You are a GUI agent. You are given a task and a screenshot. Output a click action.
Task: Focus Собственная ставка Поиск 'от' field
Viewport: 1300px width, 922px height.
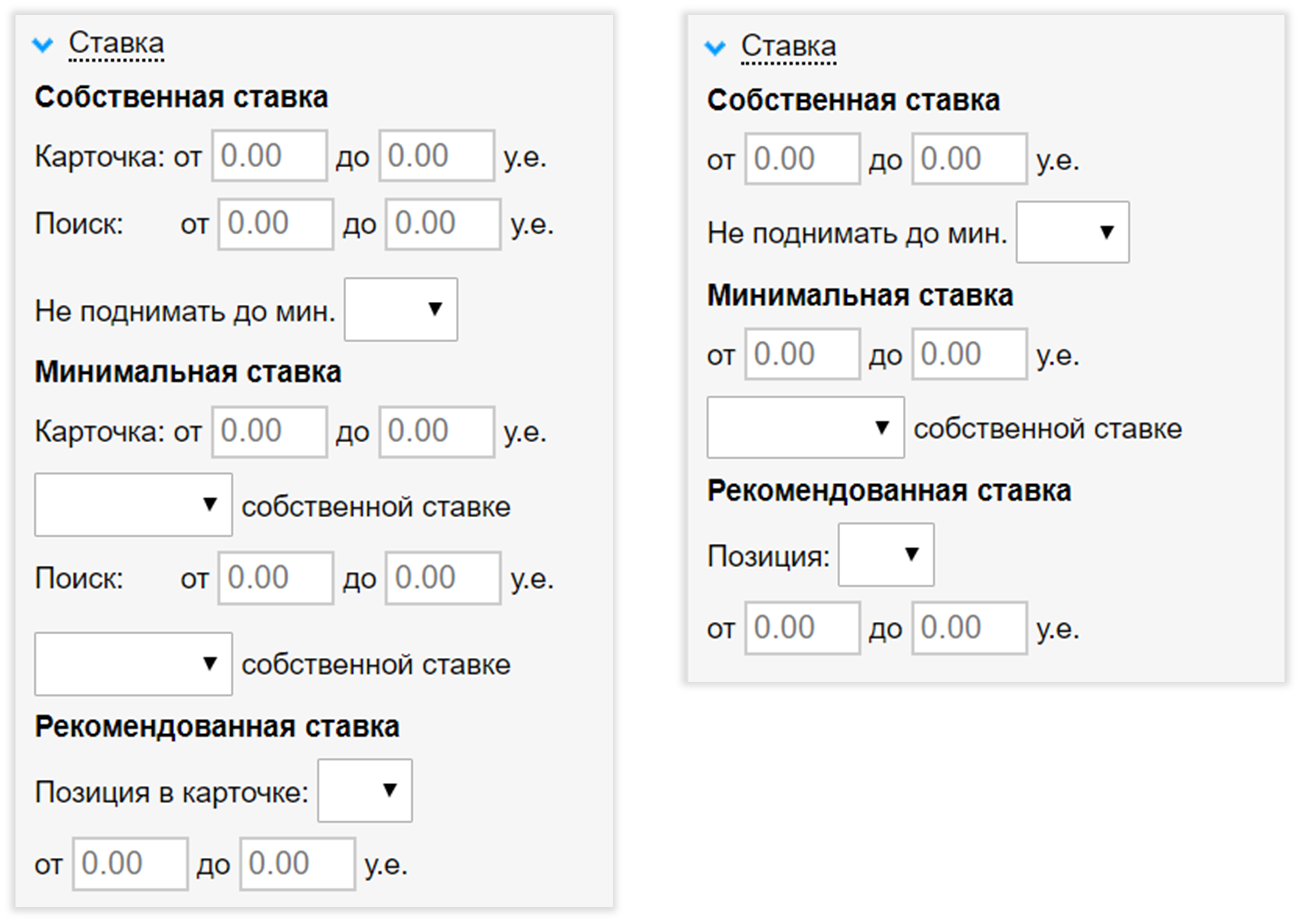[275, 224]
